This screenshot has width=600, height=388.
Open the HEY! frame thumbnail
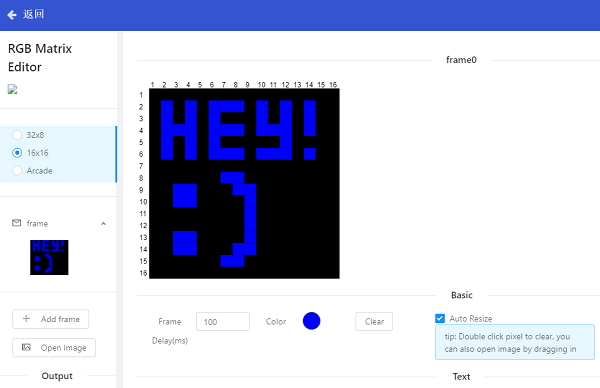(49, 258)
